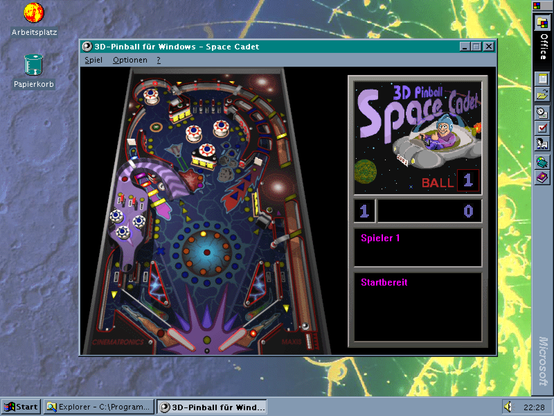Click the player number 1 box
The image size is (554, 416).
pos(364,211)
